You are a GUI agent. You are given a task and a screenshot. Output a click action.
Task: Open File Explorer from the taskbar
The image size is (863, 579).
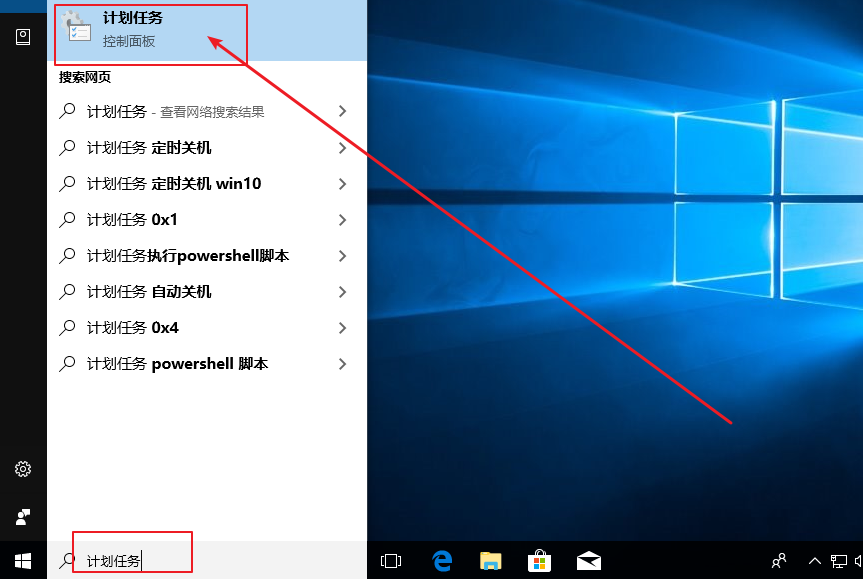point(490,561)
